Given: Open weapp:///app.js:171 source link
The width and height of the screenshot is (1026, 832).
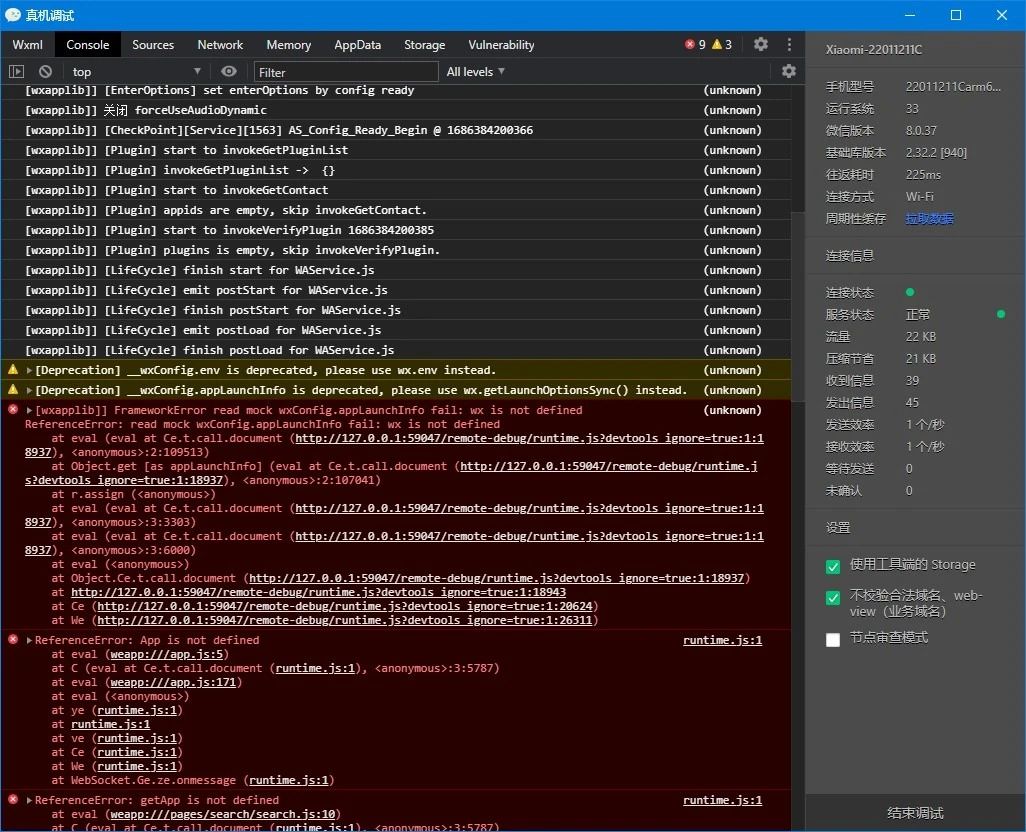Looking at the screenshot, I should [173, 682].
